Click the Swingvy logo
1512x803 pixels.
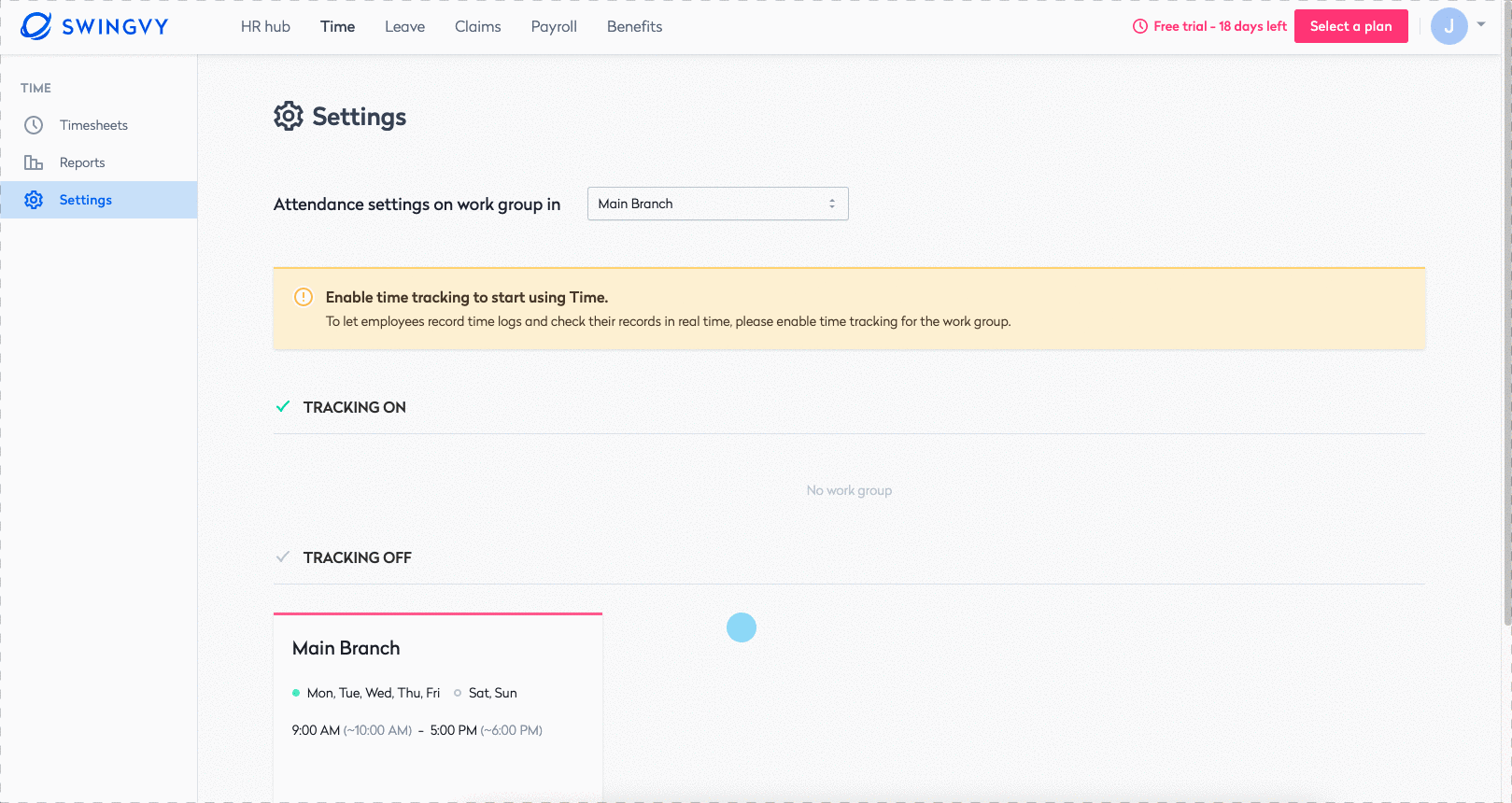point(94,26)
